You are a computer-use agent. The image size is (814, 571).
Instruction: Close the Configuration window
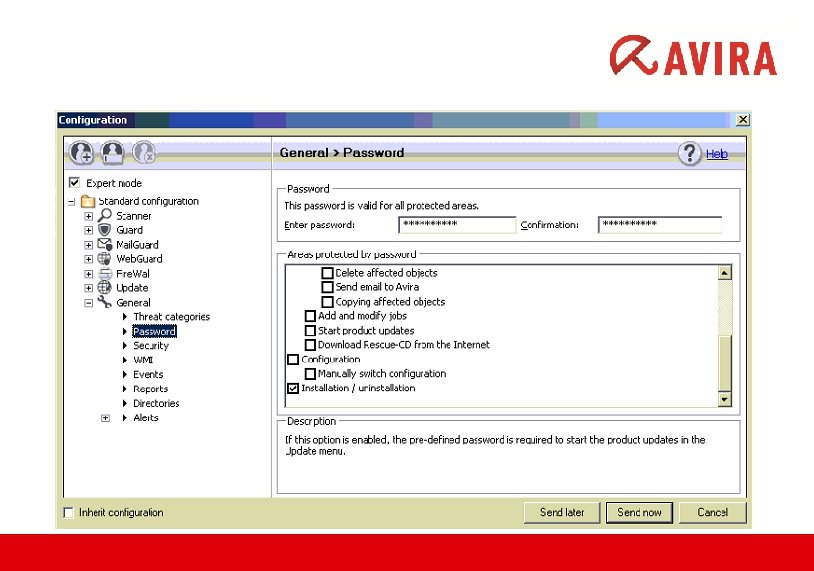tap(743, 120)
